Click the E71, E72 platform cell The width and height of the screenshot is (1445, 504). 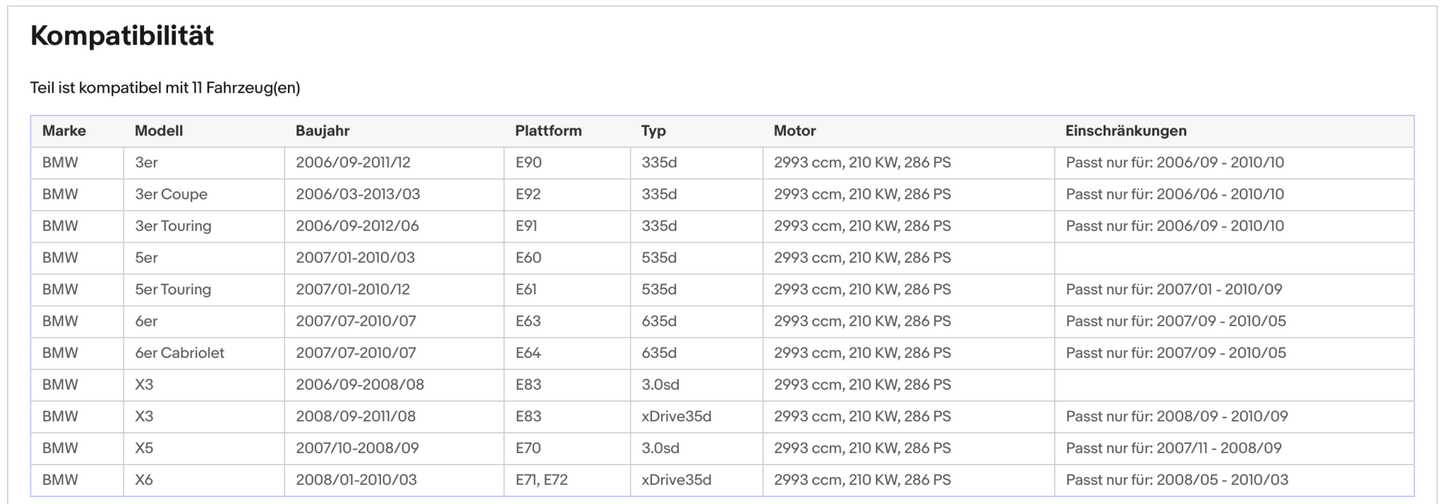point(544,480)
